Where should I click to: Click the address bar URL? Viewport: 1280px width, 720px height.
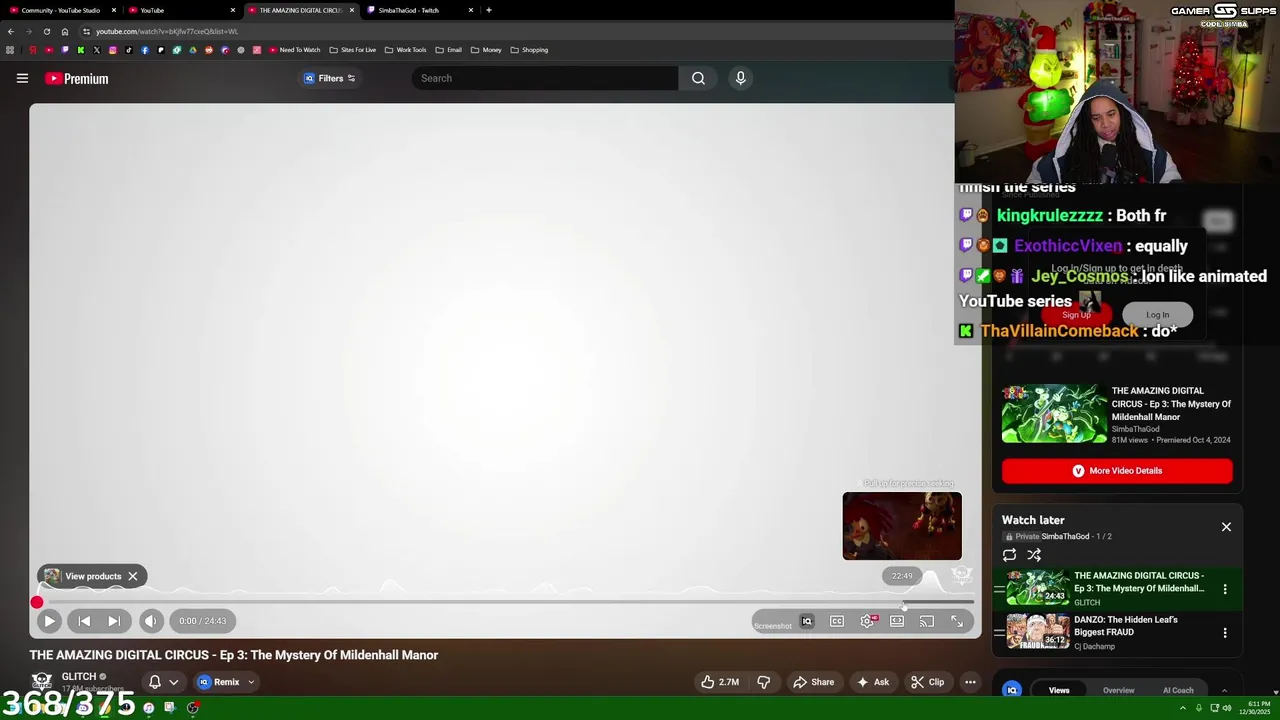[x=167, y=31]
